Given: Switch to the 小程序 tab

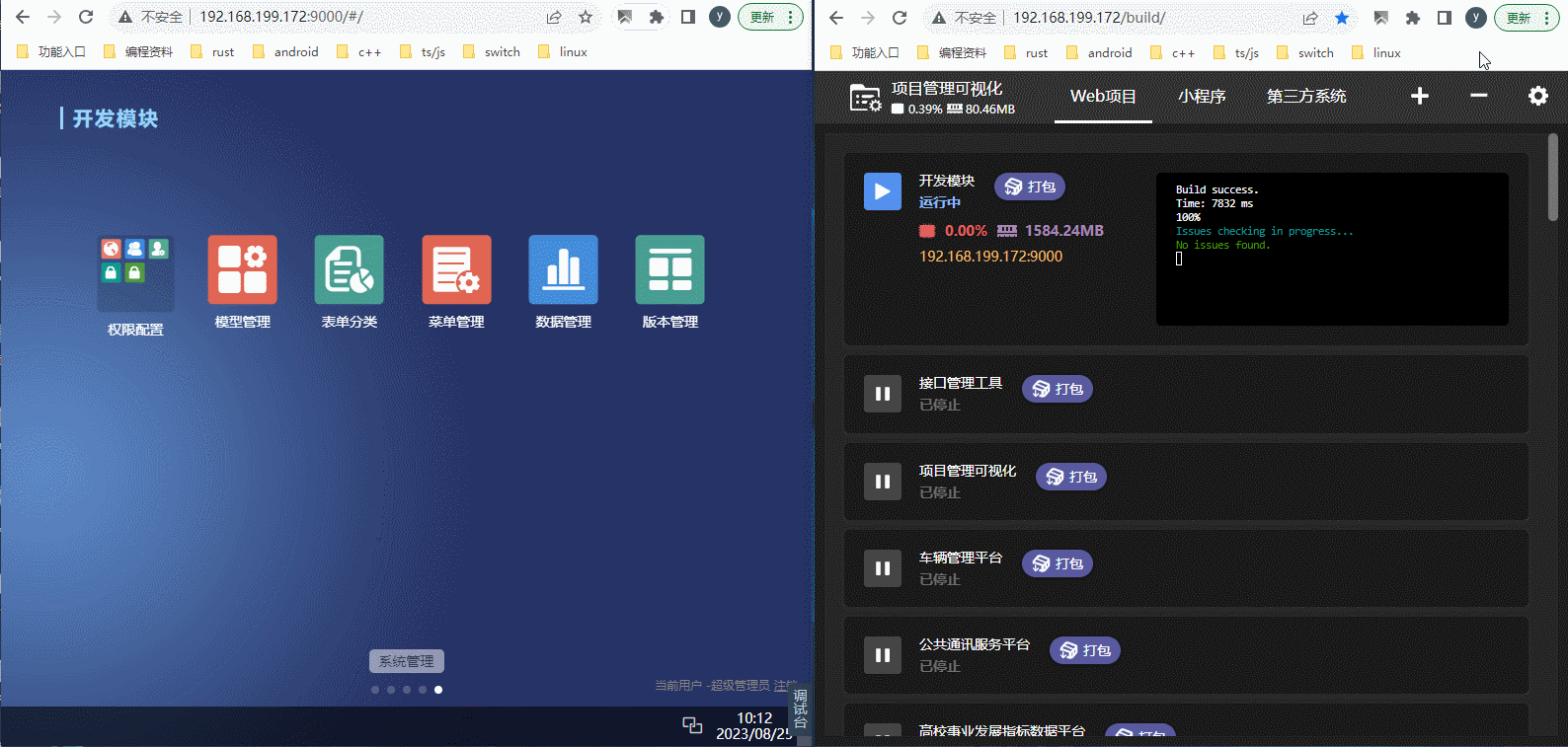Looking at the screenshot, I should pos(1202,96).
